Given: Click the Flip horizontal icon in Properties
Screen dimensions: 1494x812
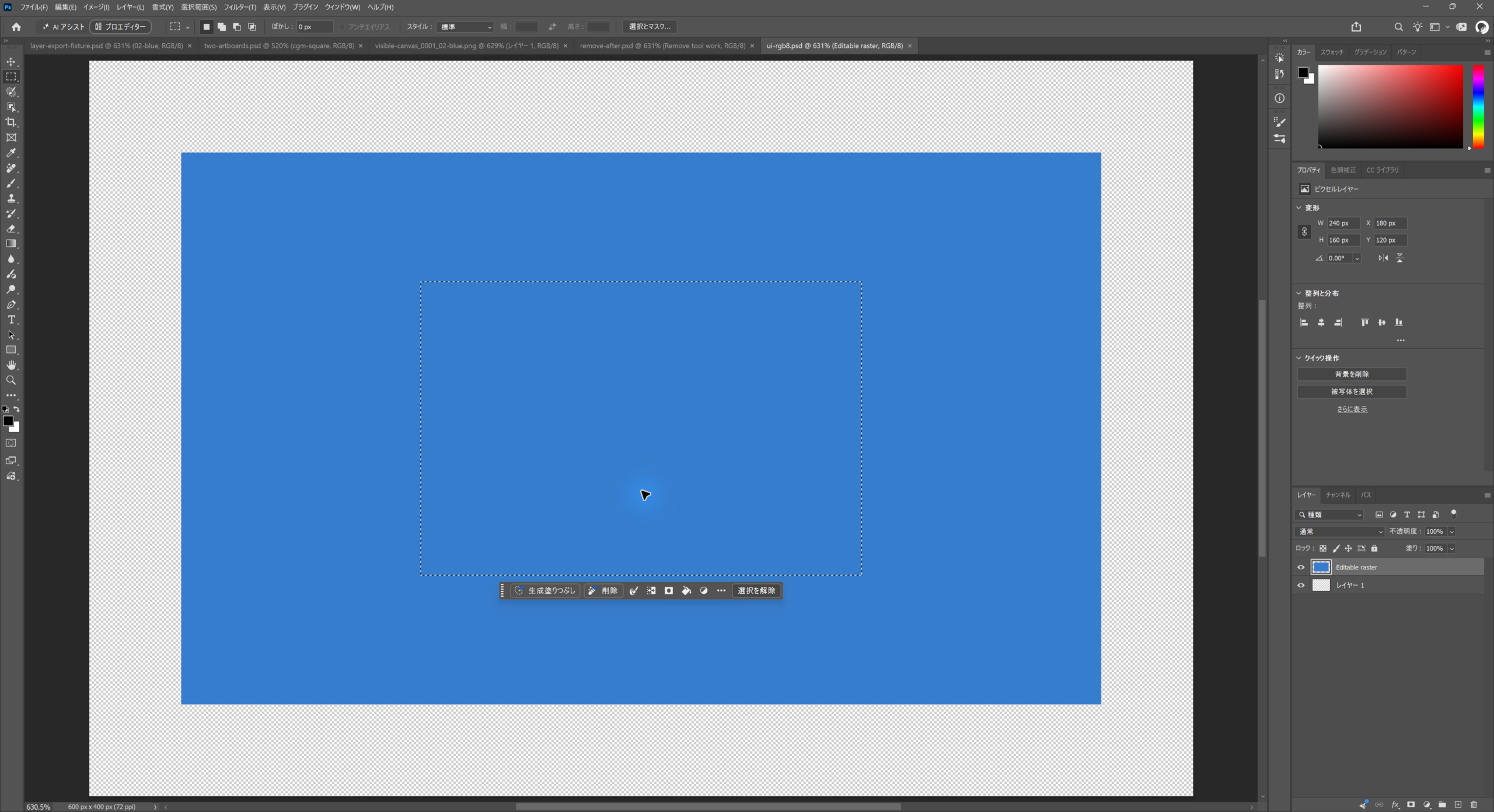Looking at the screenshot, I should click(1383, 258).
